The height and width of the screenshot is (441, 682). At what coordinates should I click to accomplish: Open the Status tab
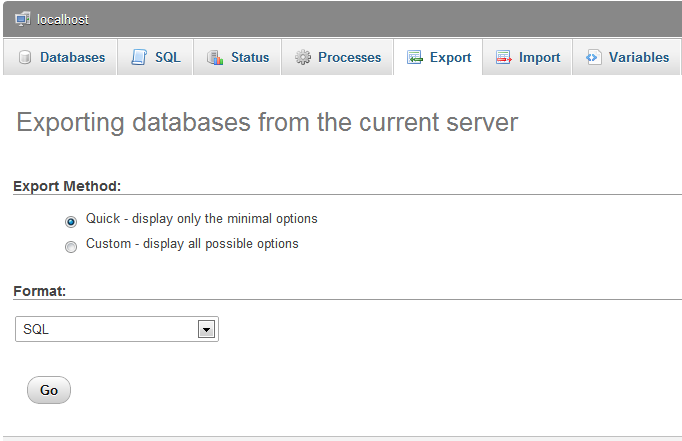[x=237, y=57]
